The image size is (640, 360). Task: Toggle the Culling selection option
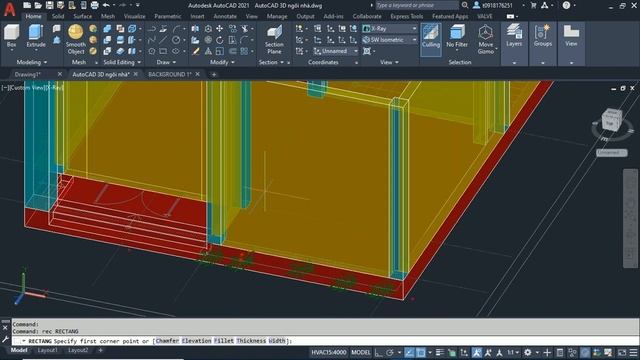(431, 39)
